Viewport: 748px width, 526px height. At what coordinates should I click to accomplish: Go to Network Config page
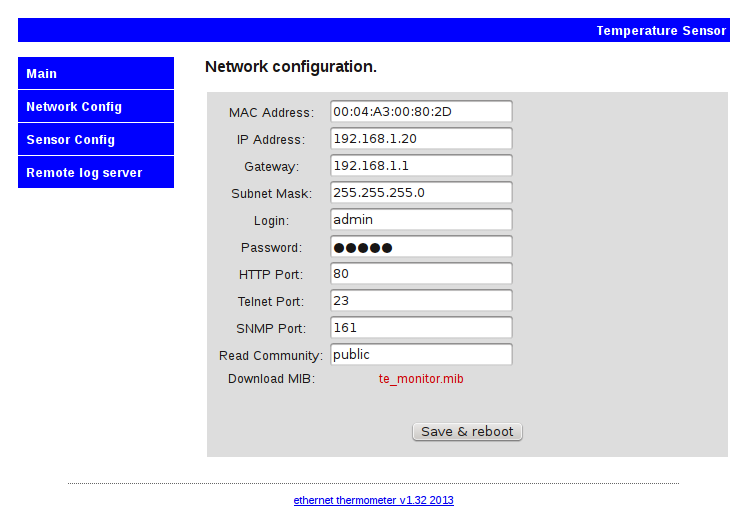(x=96, y=106)
